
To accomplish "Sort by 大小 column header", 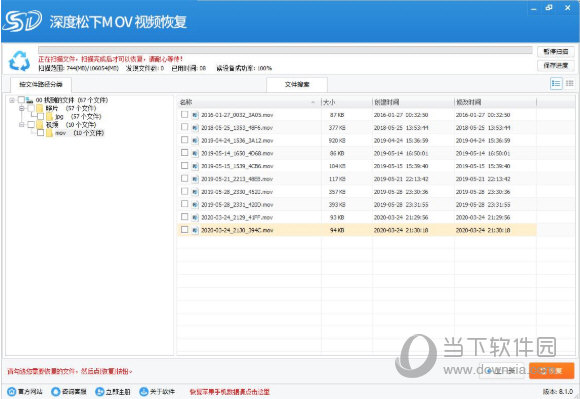I will tap(347, 102).
